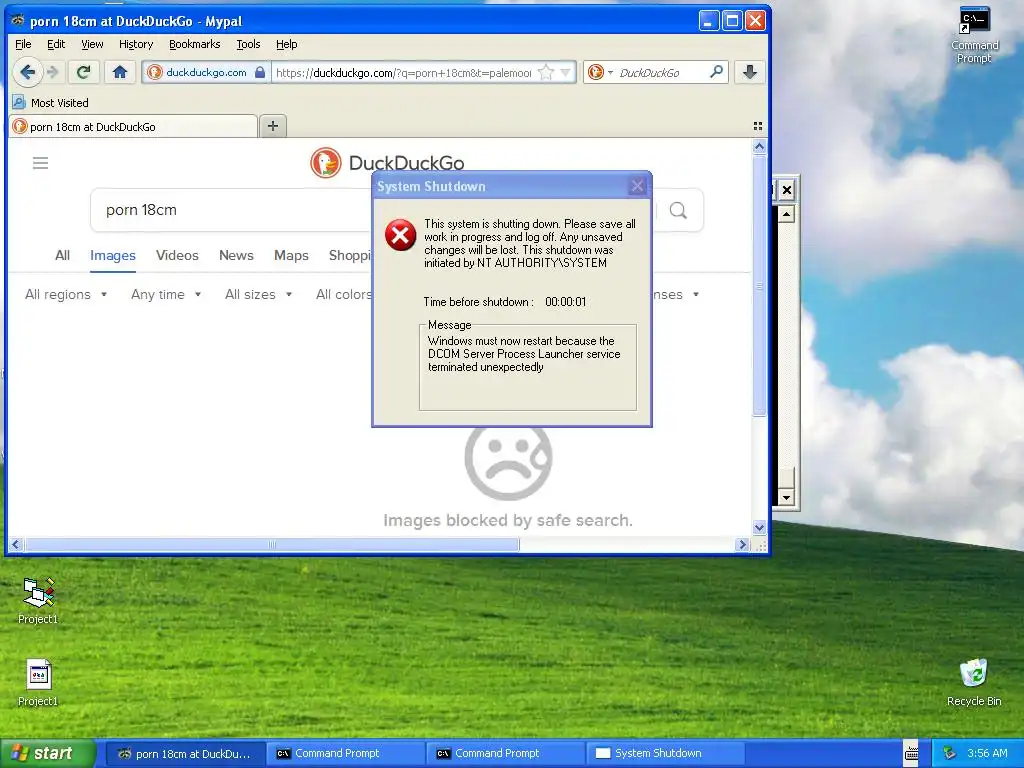Click the search bar magnifier icon
This screenshot has width=1024, height=768.
716,72
